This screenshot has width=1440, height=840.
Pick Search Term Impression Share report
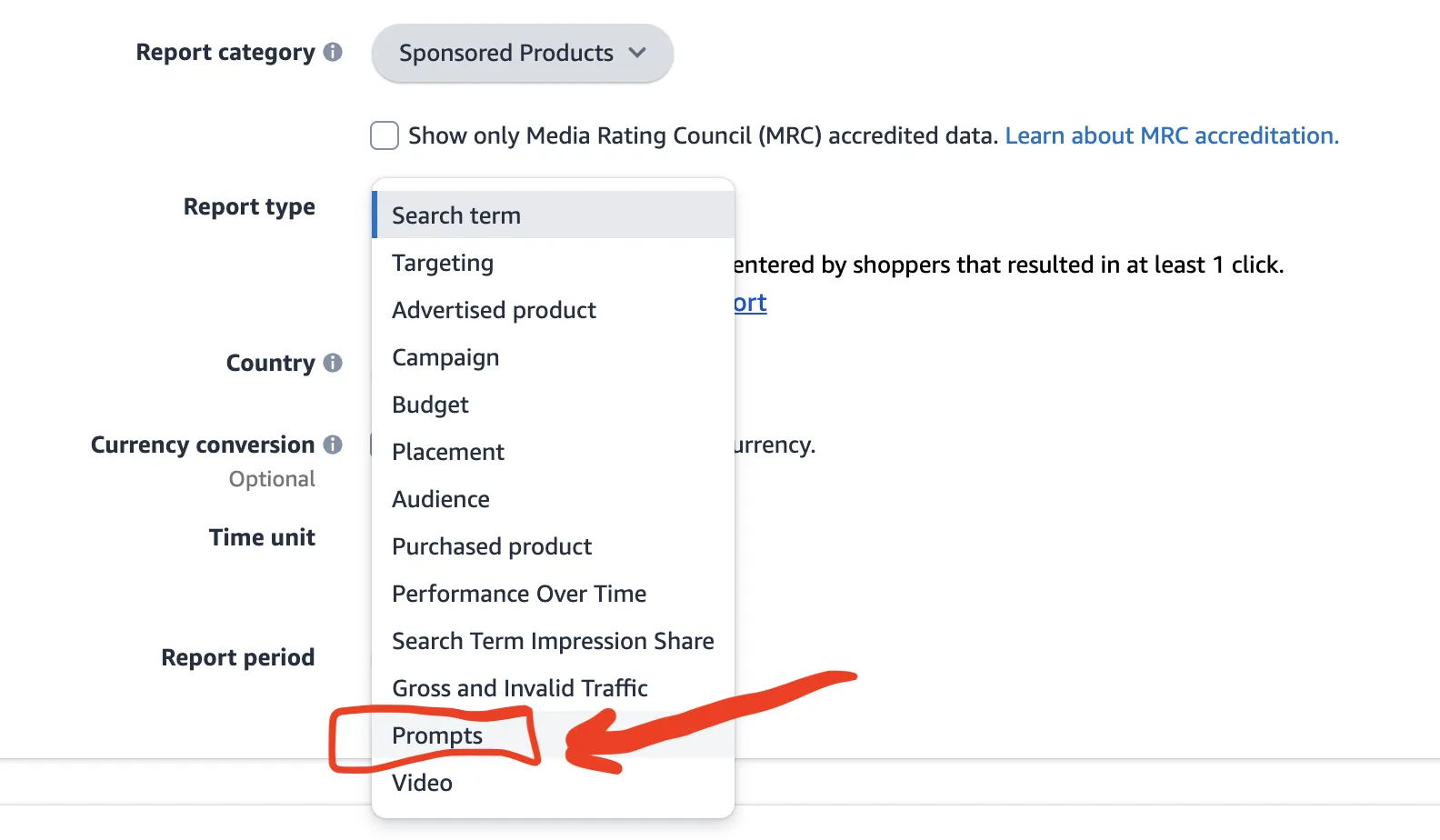tap(552, 641)
